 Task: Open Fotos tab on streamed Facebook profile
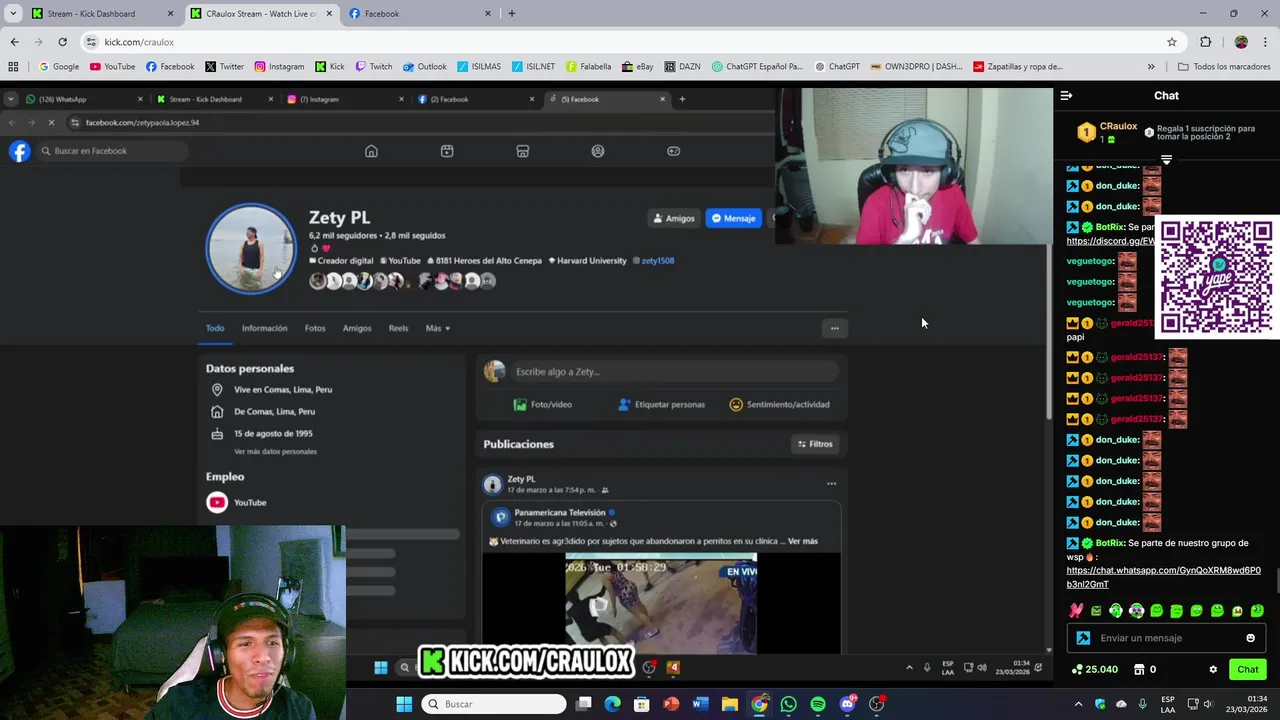(315, 328)
